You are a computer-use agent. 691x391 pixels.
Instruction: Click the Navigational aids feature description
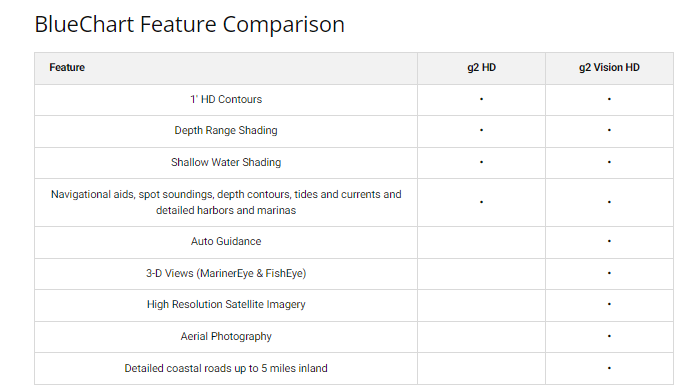[x=226, y=202]
